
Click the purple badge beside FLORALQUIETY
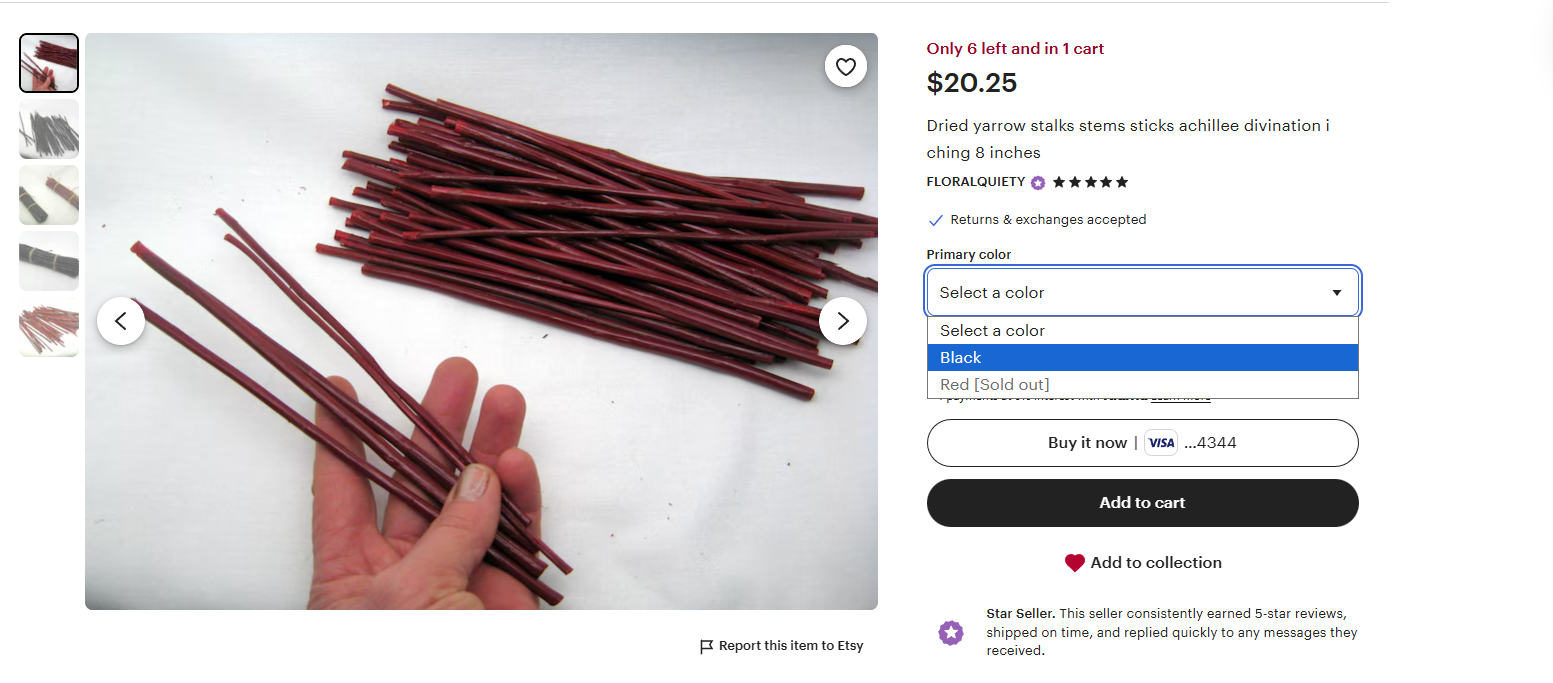click(x=1038, y=183)
